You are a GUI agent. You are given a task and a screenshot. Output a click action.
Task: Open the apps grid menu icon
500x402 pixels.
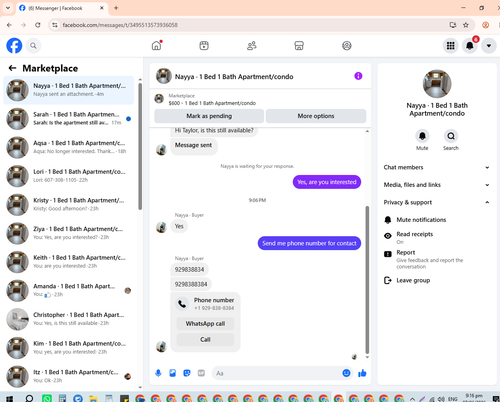(x=451, y=46)
